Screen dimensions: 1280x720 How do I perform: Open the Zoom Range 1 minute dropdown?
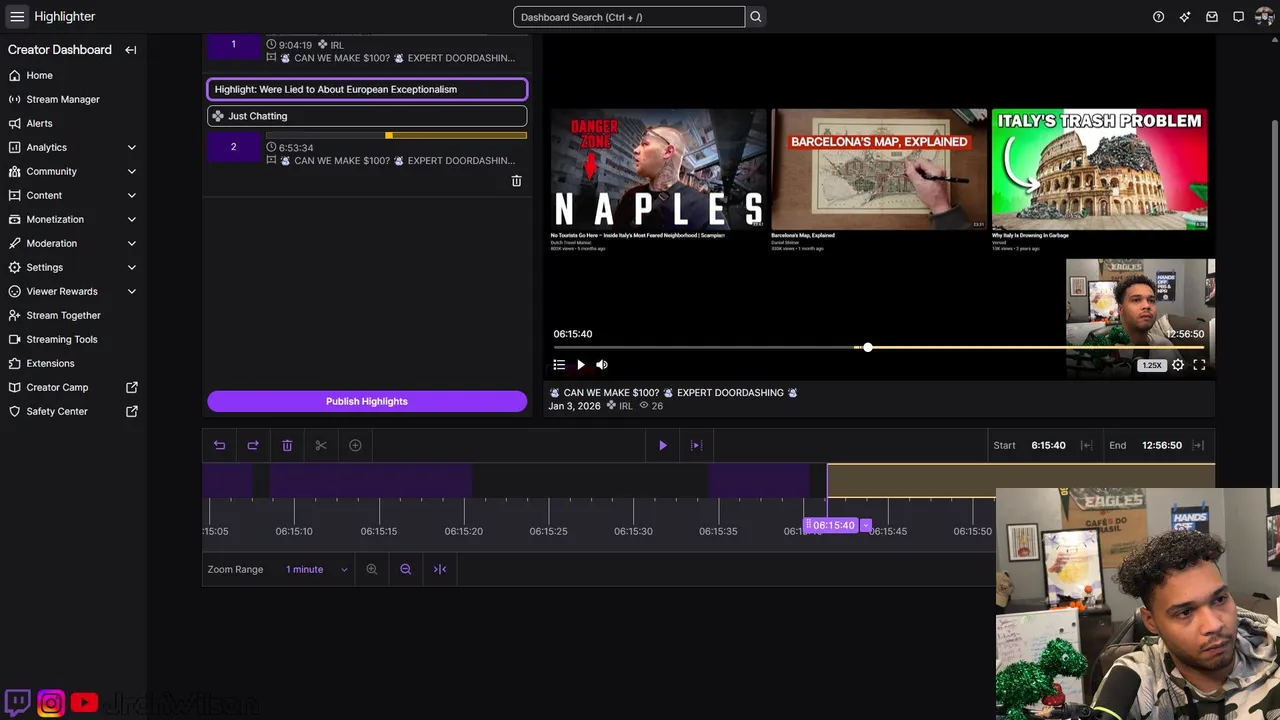(316, 569)
